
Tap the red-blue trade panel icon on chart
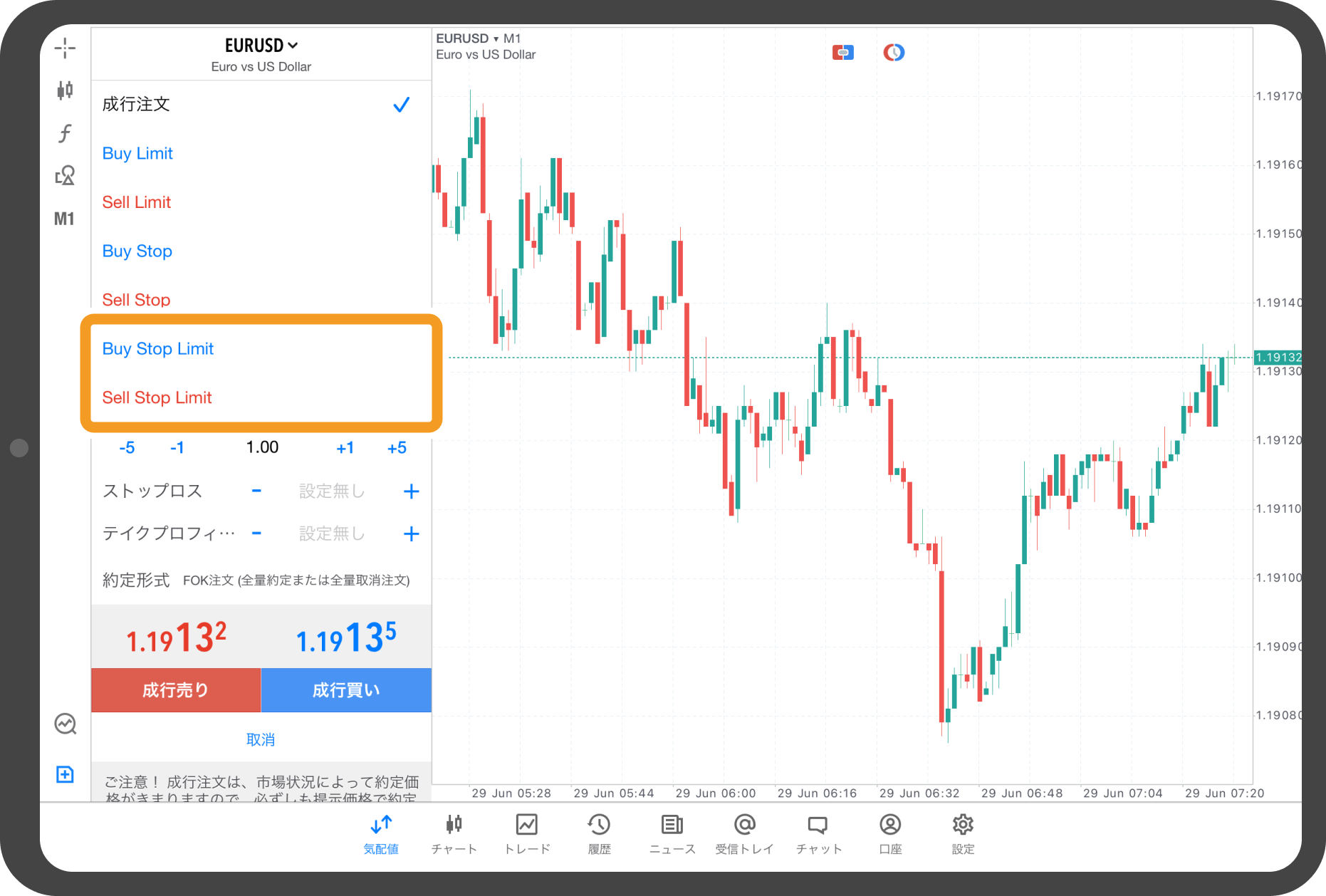tap(842, 53)
